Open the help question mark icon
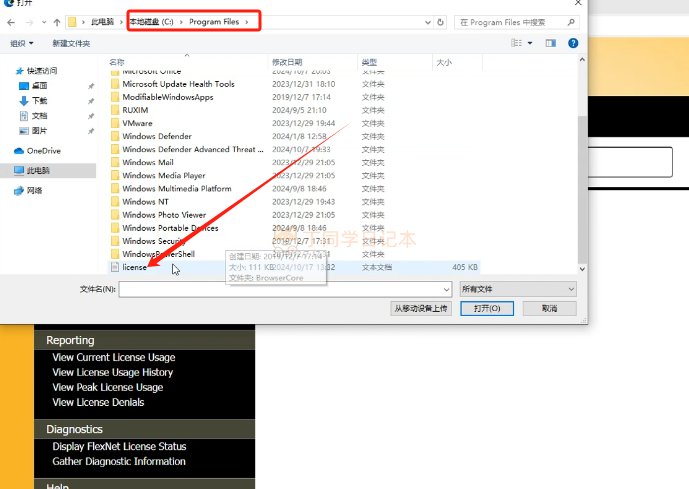 [x=573, y=43]
